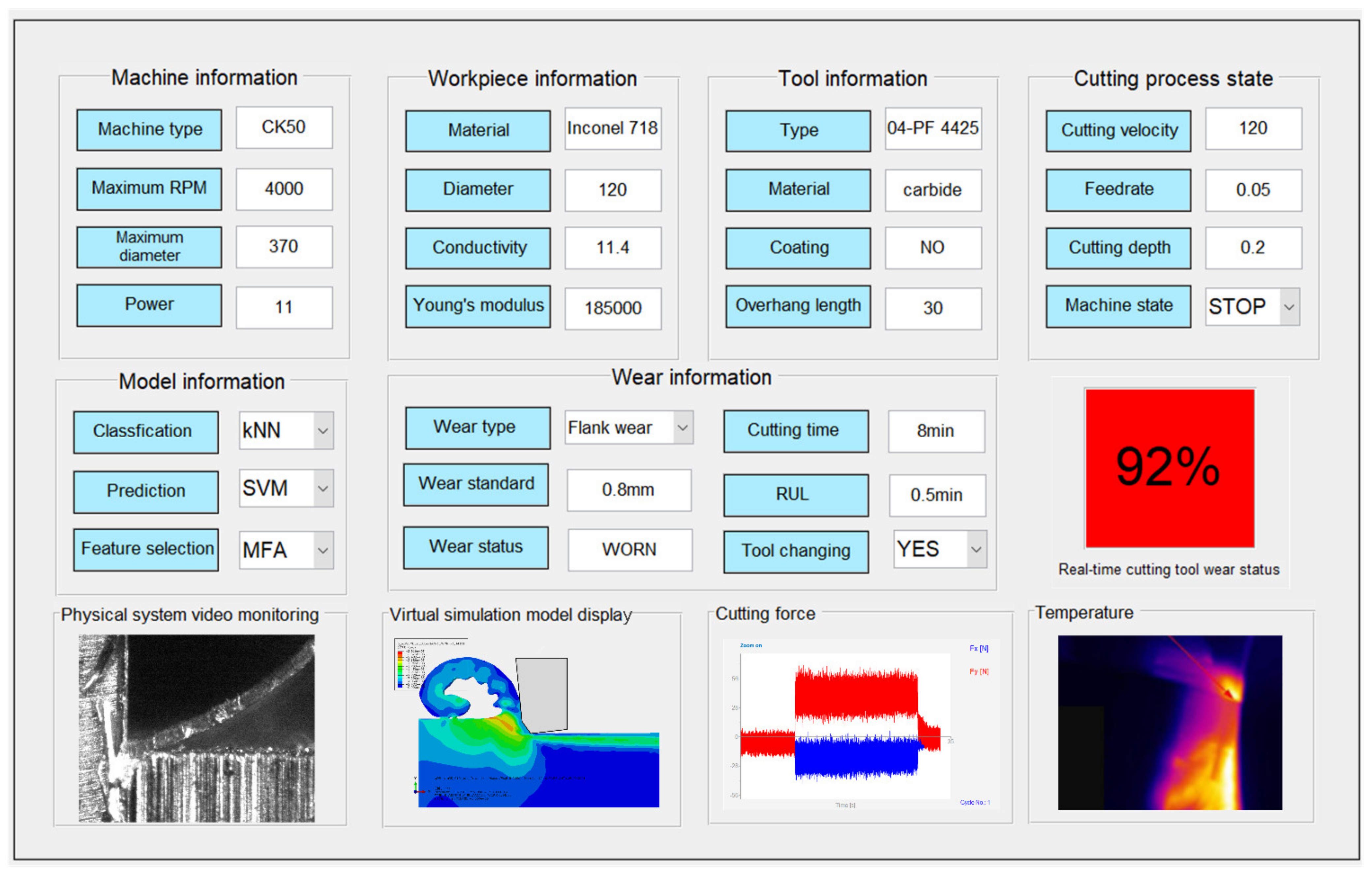Expand the Tool changing YES dropdown
Viewport: 1372px width, 874px height.
coord(976,549)
